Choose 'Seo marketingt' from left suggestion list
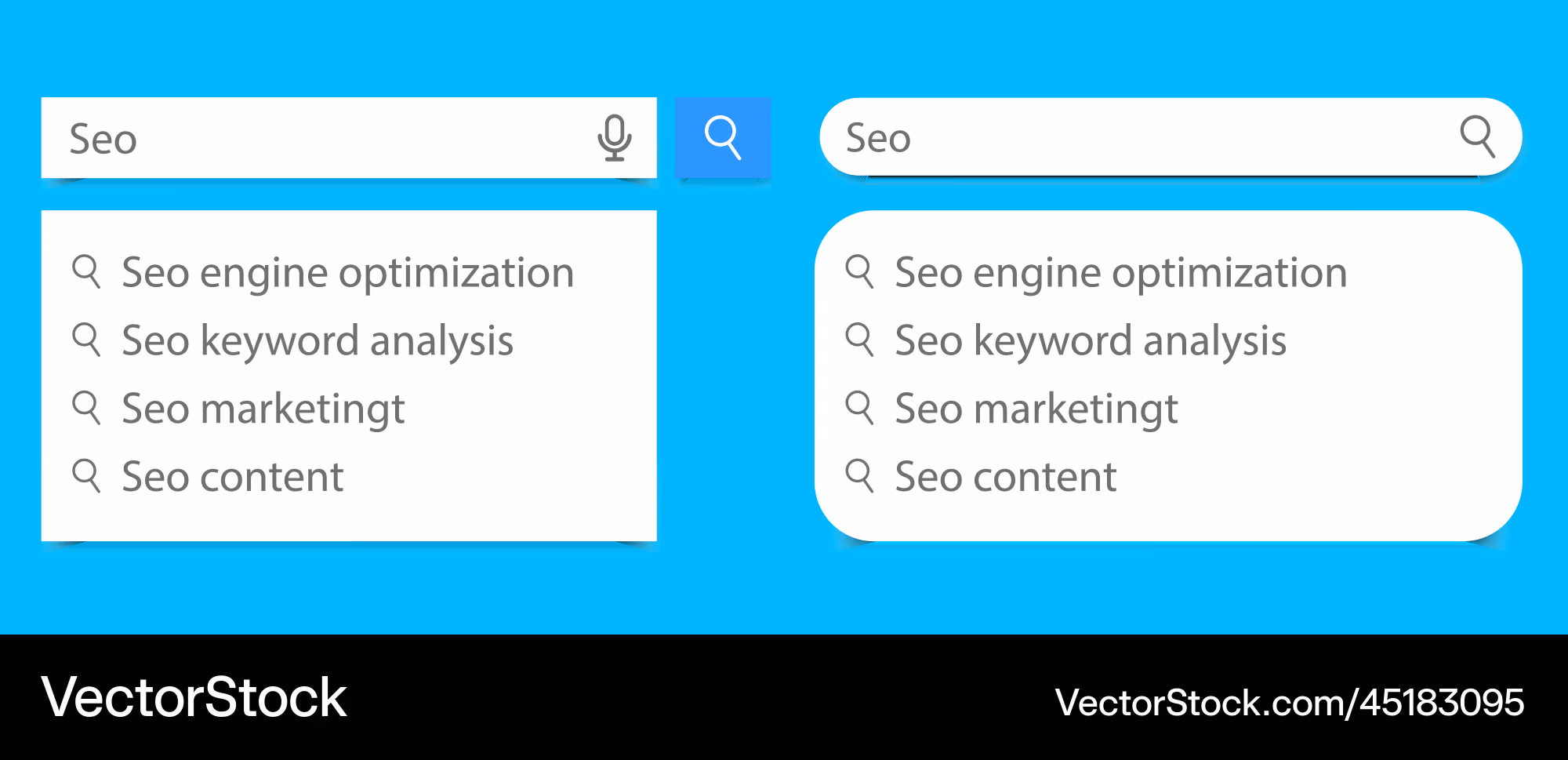1568x760 pixels. click(263, 409)
